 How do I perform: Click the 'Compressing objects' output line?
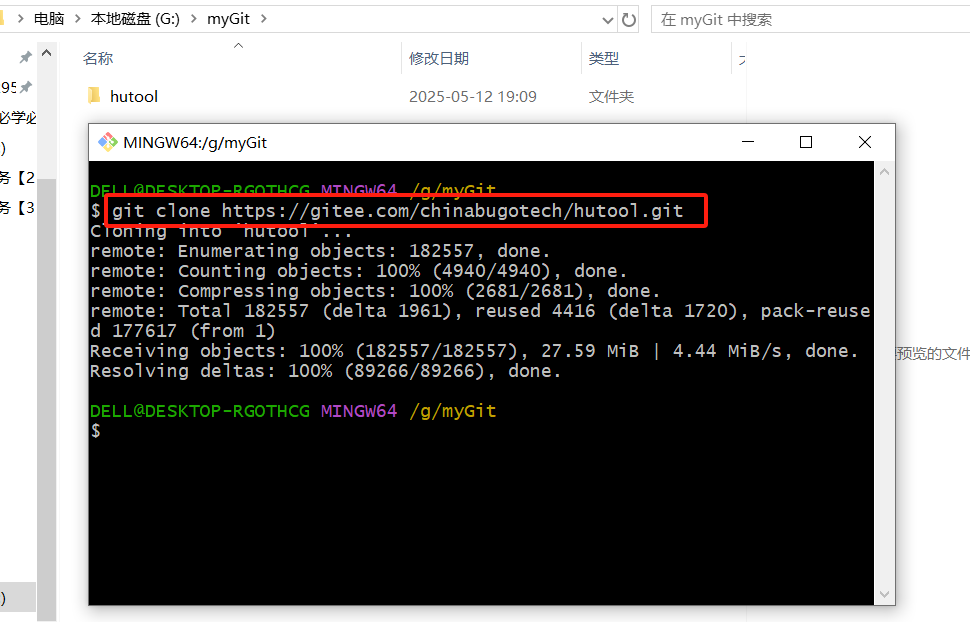tap(375, 290)
